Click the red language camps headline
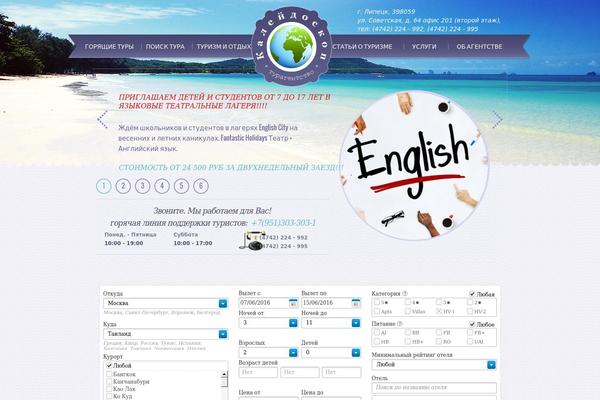The image size is (600, 400). point(224,101)
